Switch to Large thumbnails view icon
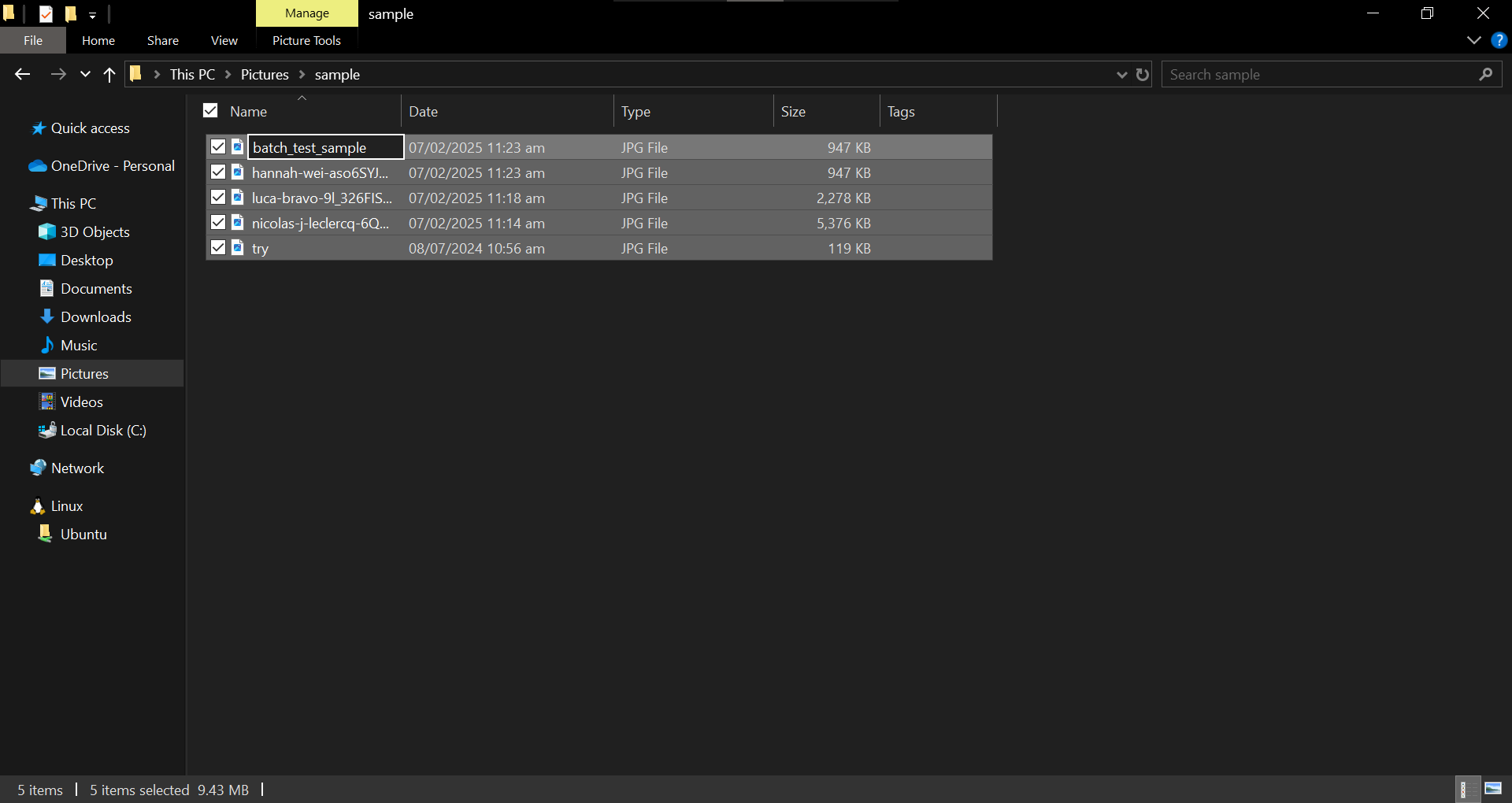This screenshot has width=1512, height=803. pos(1493,789)
